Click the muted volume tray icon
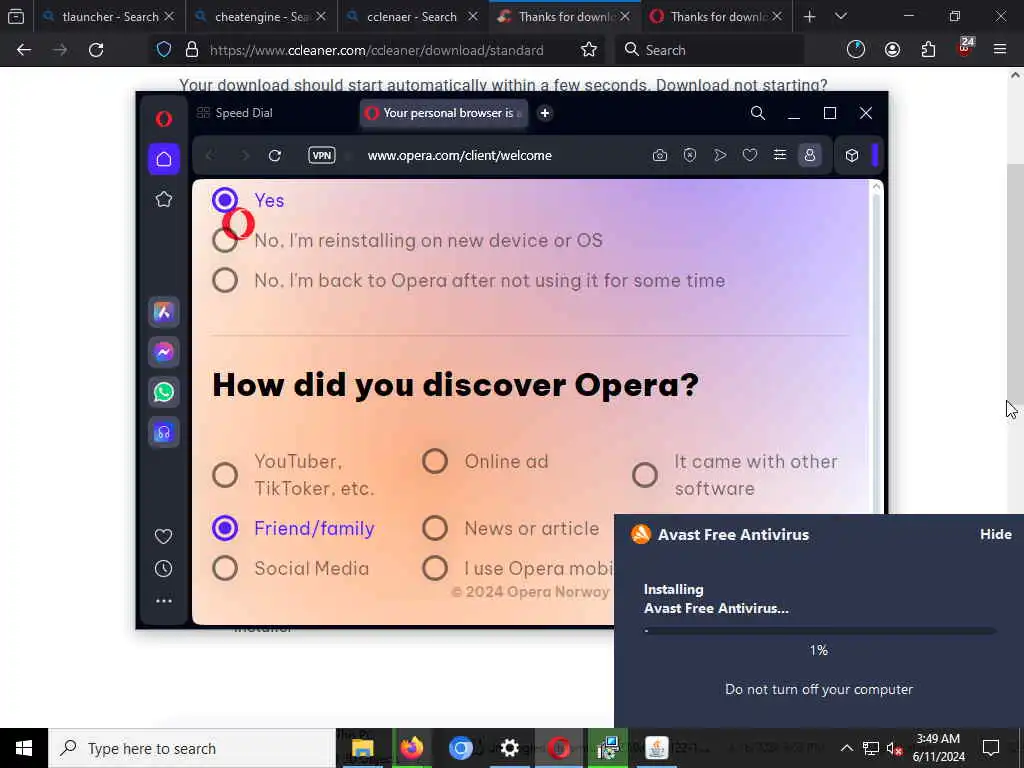The height and width of the screenshot is (768, 1024). (x=895, y=748)
